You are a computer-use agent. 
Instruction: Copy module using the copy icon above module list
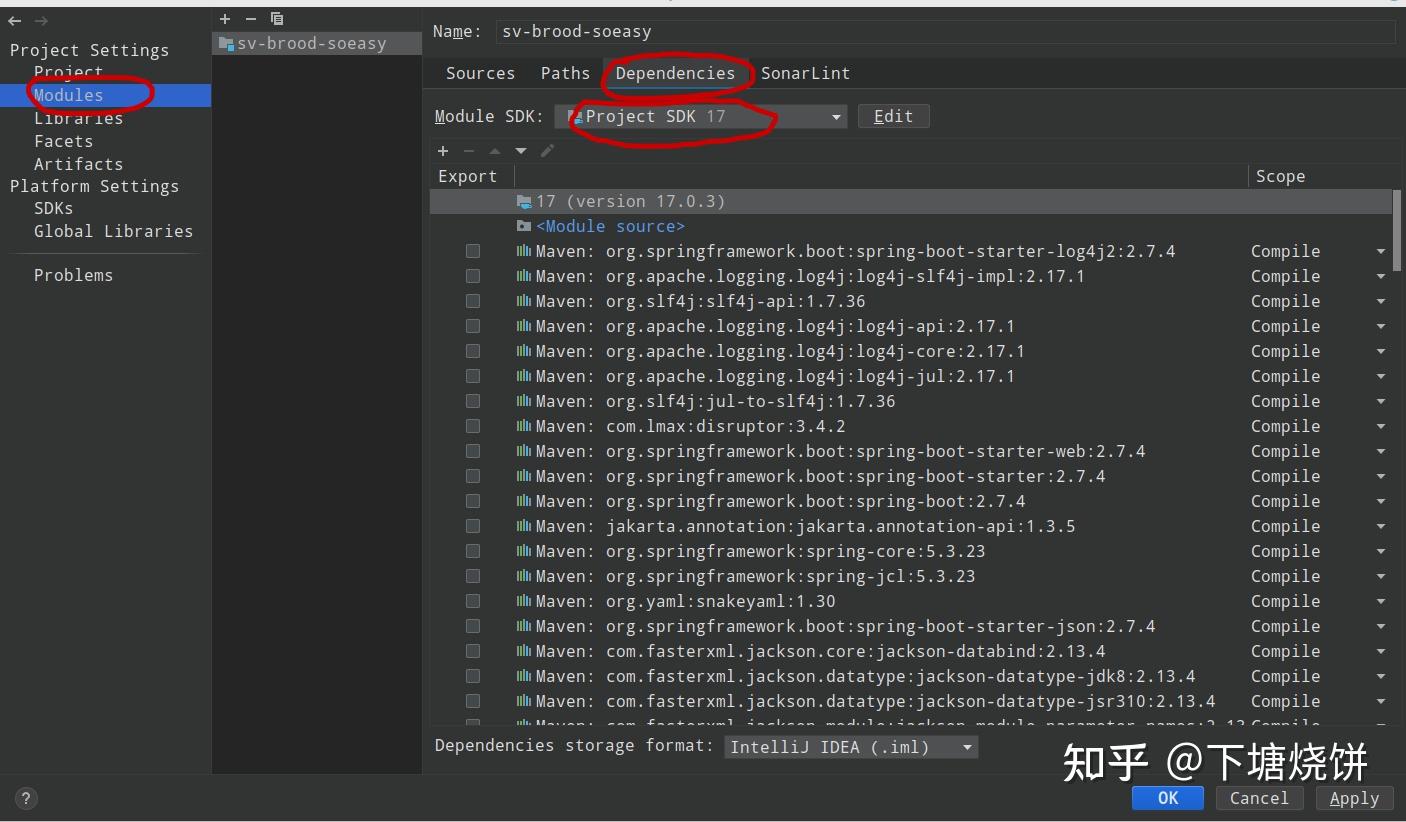point(277,18)
